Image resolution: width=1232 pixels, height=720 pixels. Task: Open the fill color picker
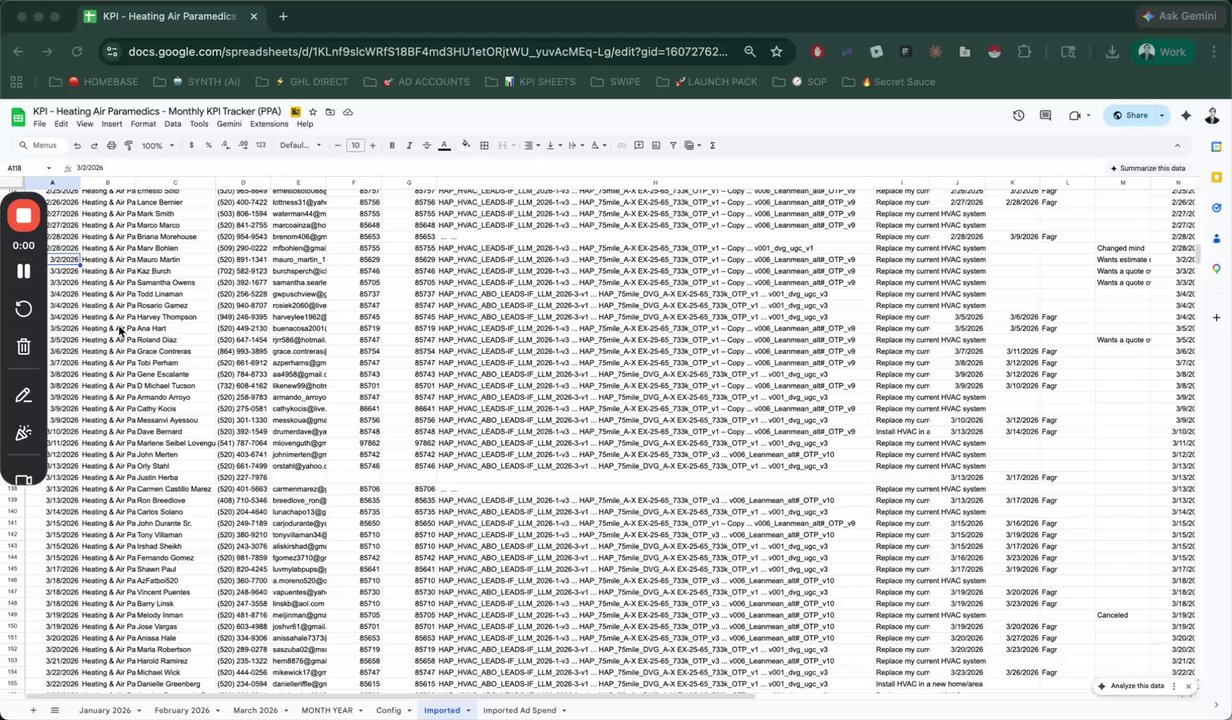point(466,145)
